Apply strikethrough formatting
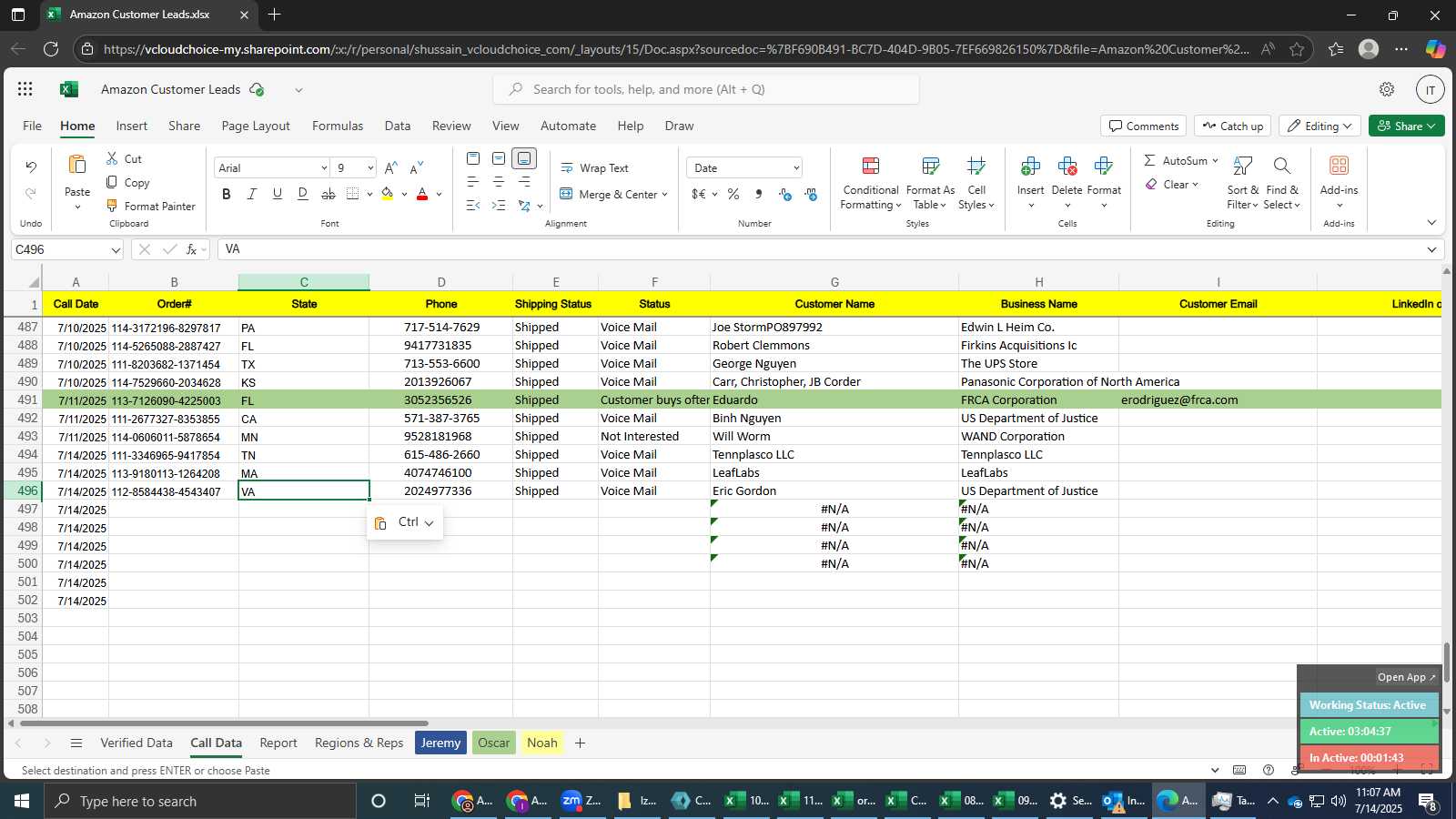This screenshot has height=819, width=1456. (329, 193)
